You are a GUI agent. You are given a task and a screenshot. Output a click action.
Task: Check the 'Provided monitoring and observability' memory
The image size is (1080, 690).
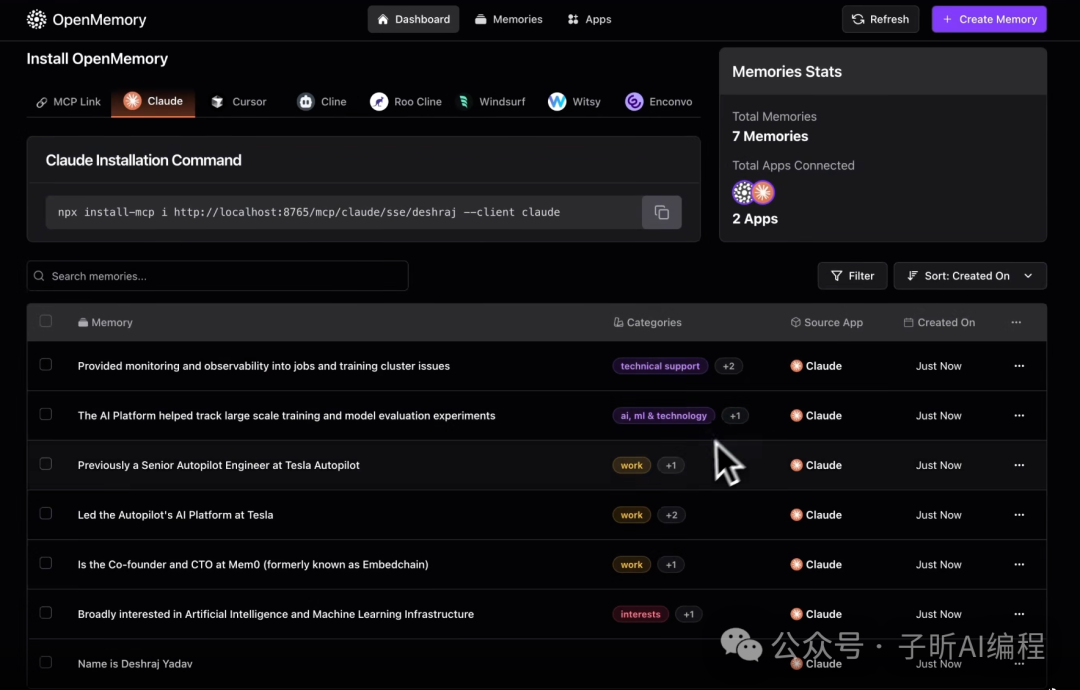pyautogui.click(x=46, y=365)
